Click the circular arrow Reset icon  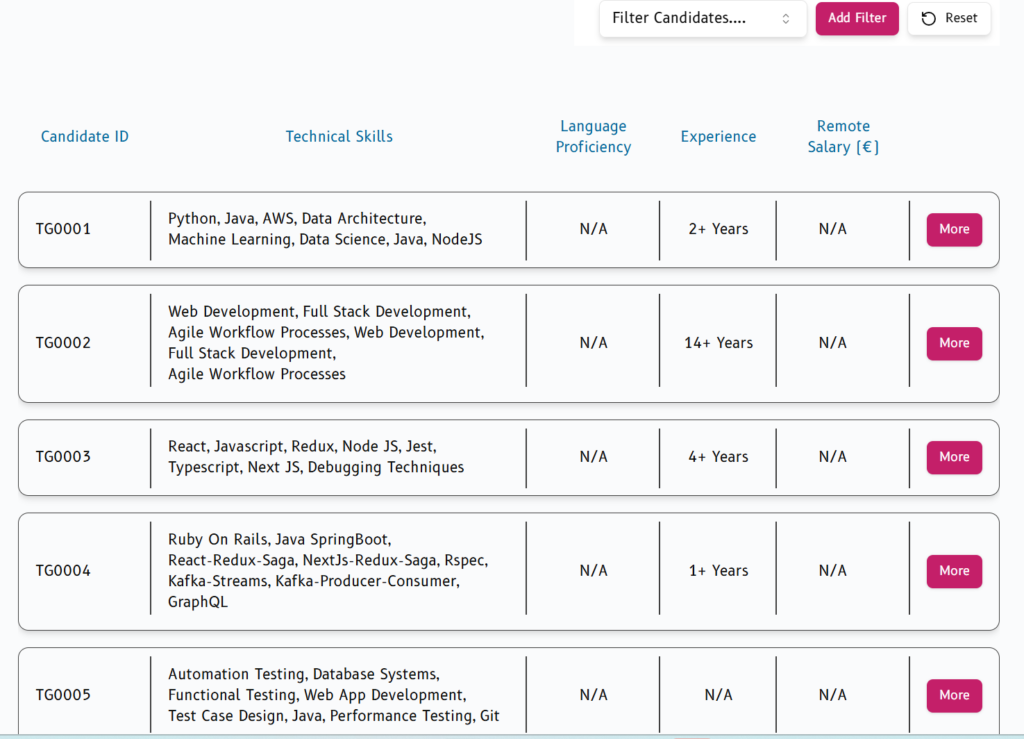pyautogui.click(x=928, y=18)
